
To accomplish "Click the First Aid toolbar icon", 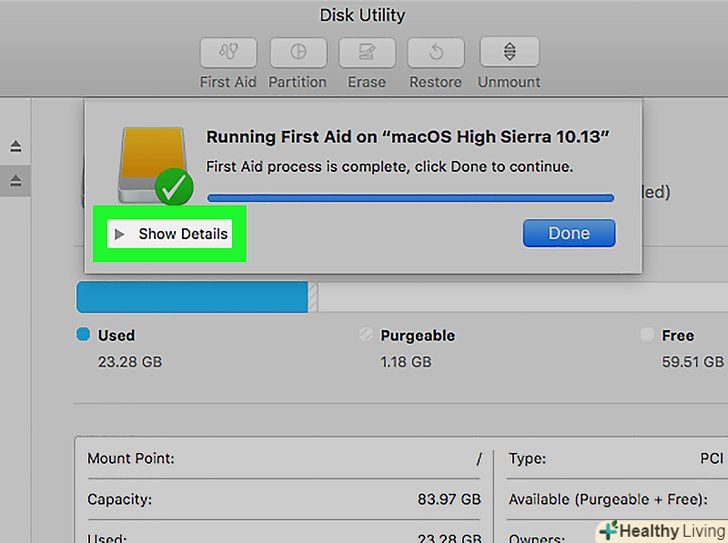I will (228, 53).
